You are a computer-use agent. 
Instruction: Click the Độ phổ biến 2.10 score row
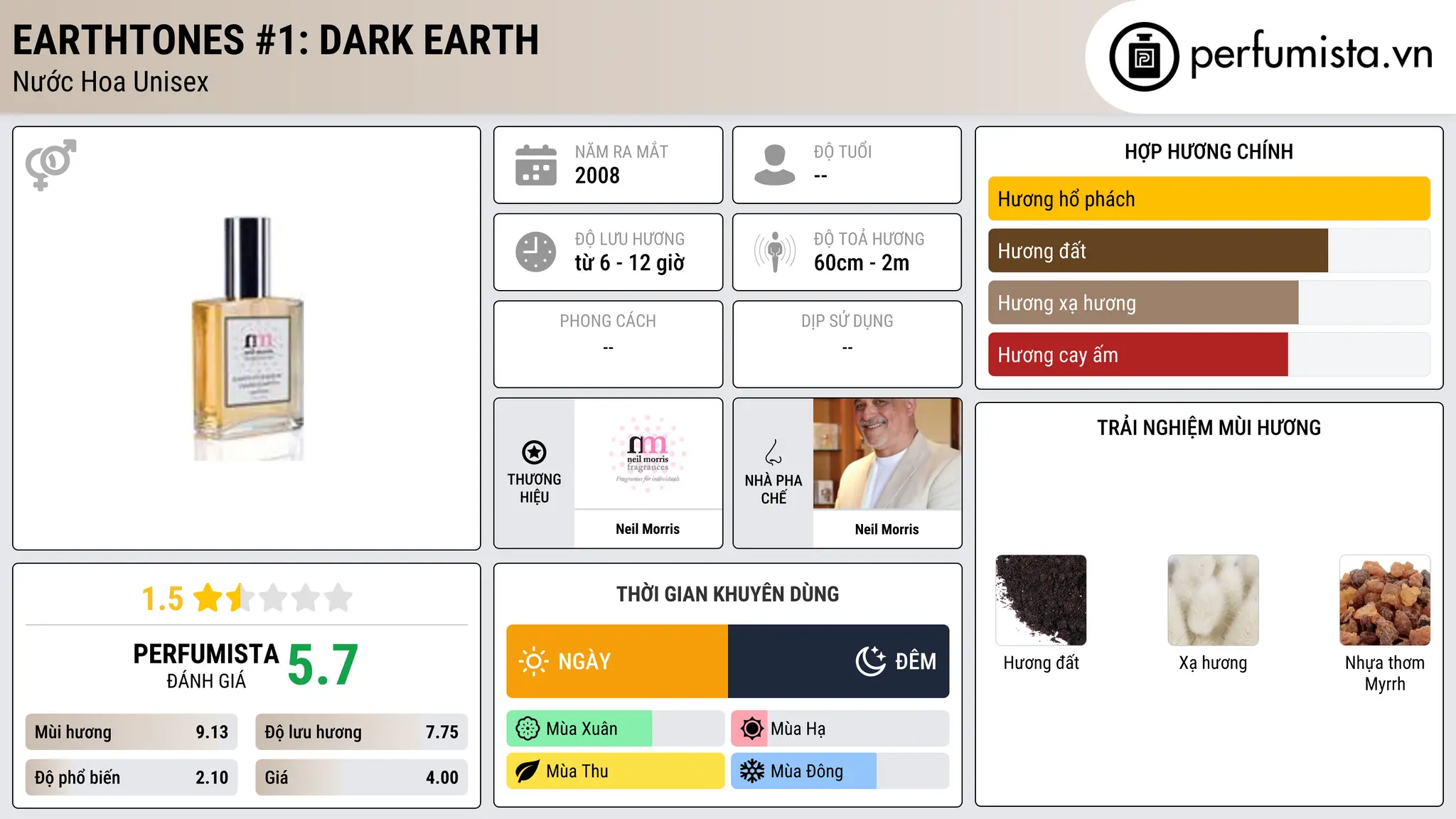[x=132, y=778]
